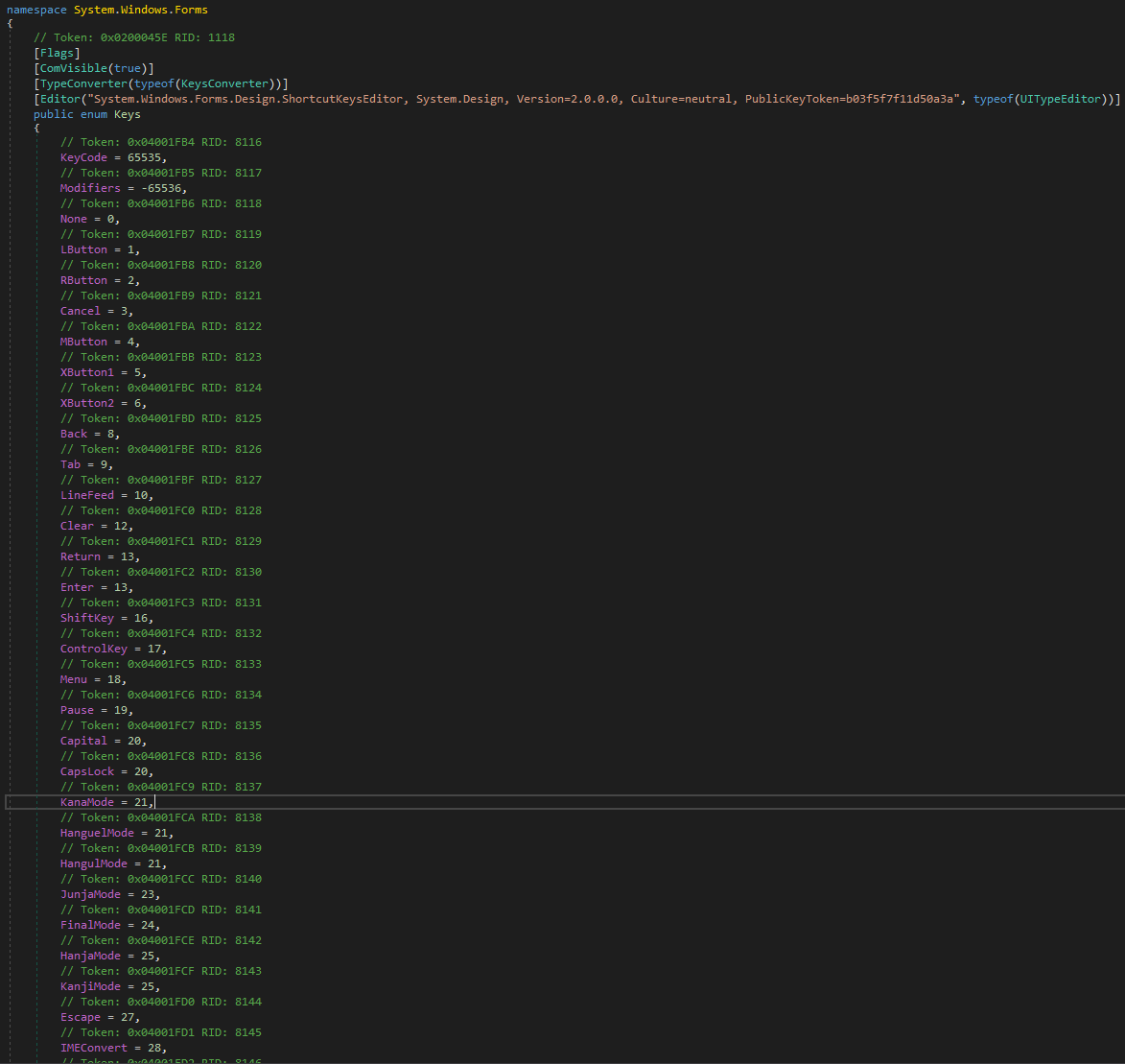1125x1064 pixels.
Task: Click the KeysConverter type reference
Action: pyautogui.click(x=224, y=84)
